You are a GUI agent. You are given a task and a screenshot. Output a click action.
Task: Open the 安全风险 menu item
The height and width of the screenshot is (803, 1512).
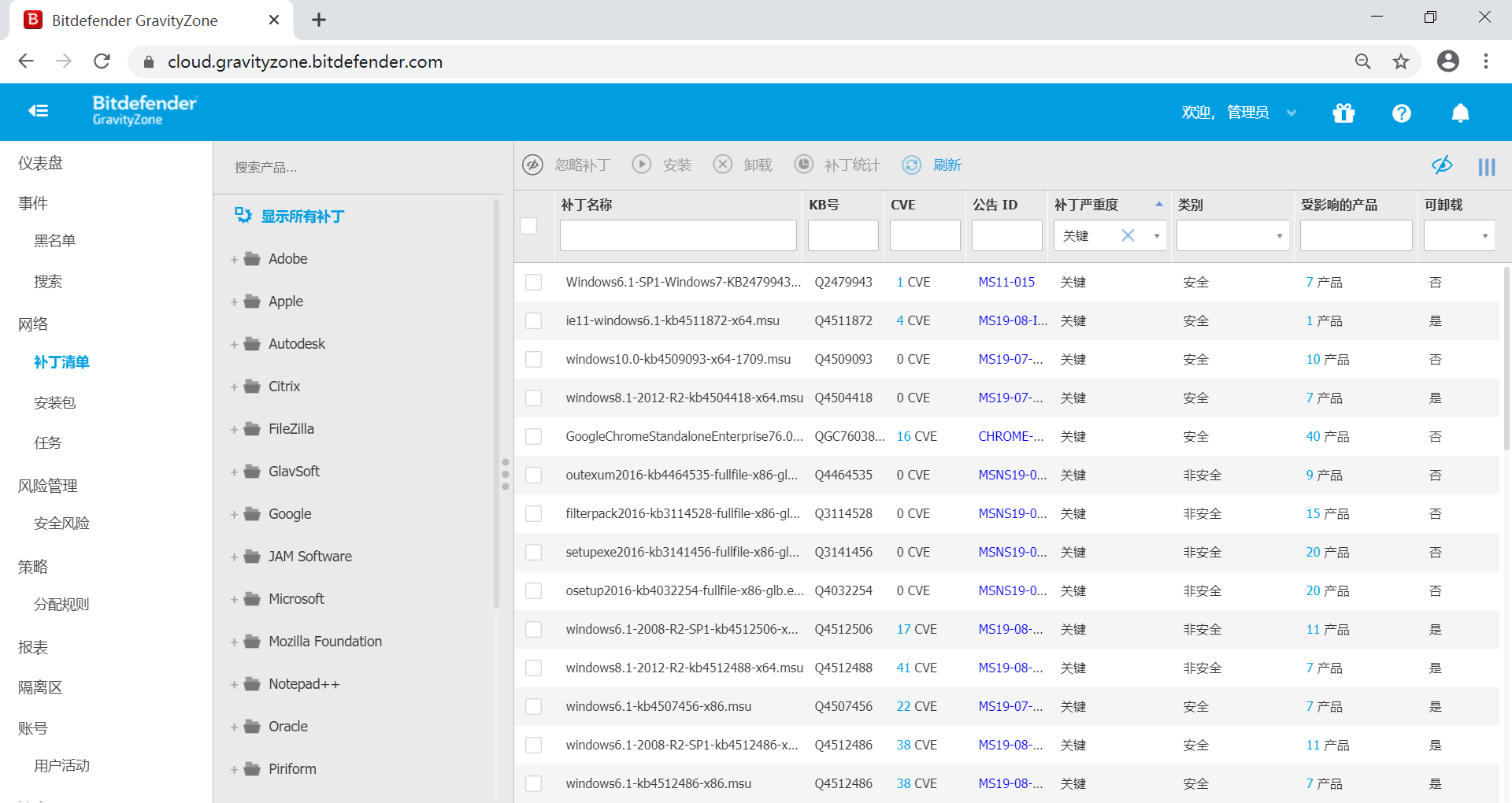click(x=61, y=523)
